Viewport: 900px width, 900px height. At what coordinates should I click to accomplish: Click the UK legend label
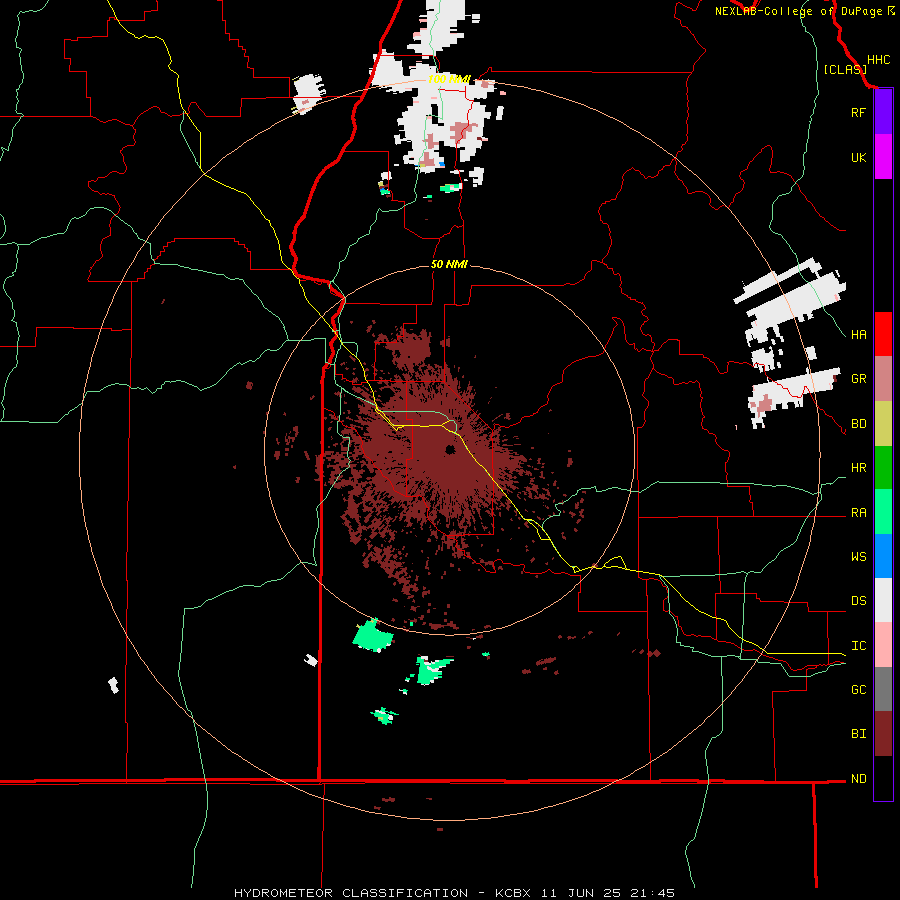point(858,157)
